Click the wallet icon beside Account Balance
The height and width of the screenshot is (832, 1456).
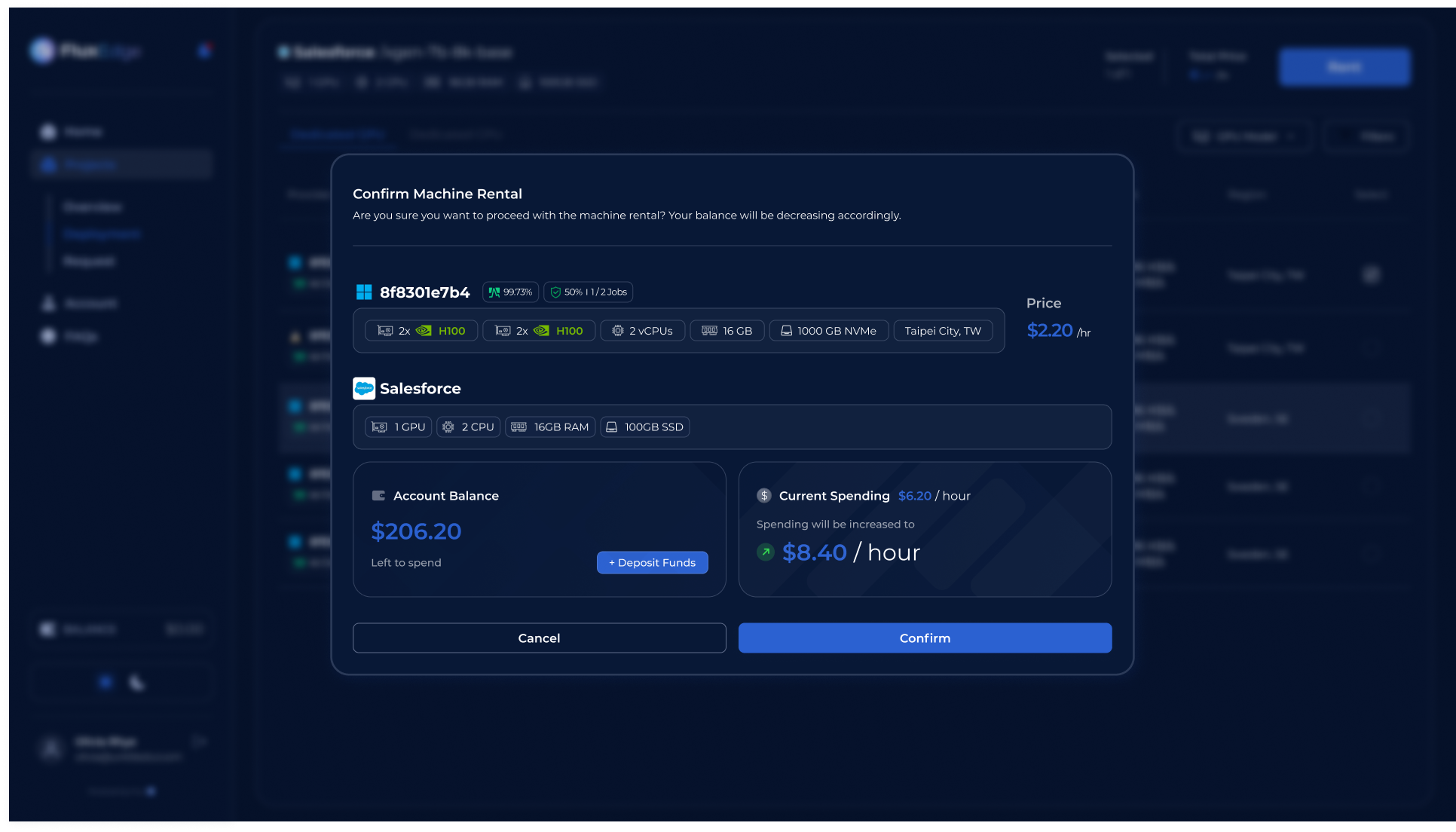[x=378, y=496]
